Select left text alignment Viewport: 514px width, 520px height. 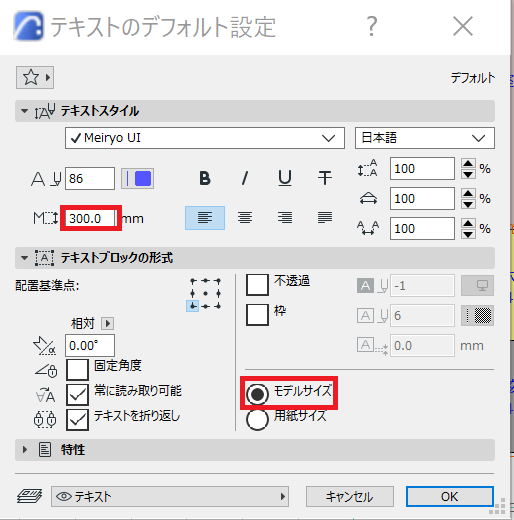click(205, 218)
